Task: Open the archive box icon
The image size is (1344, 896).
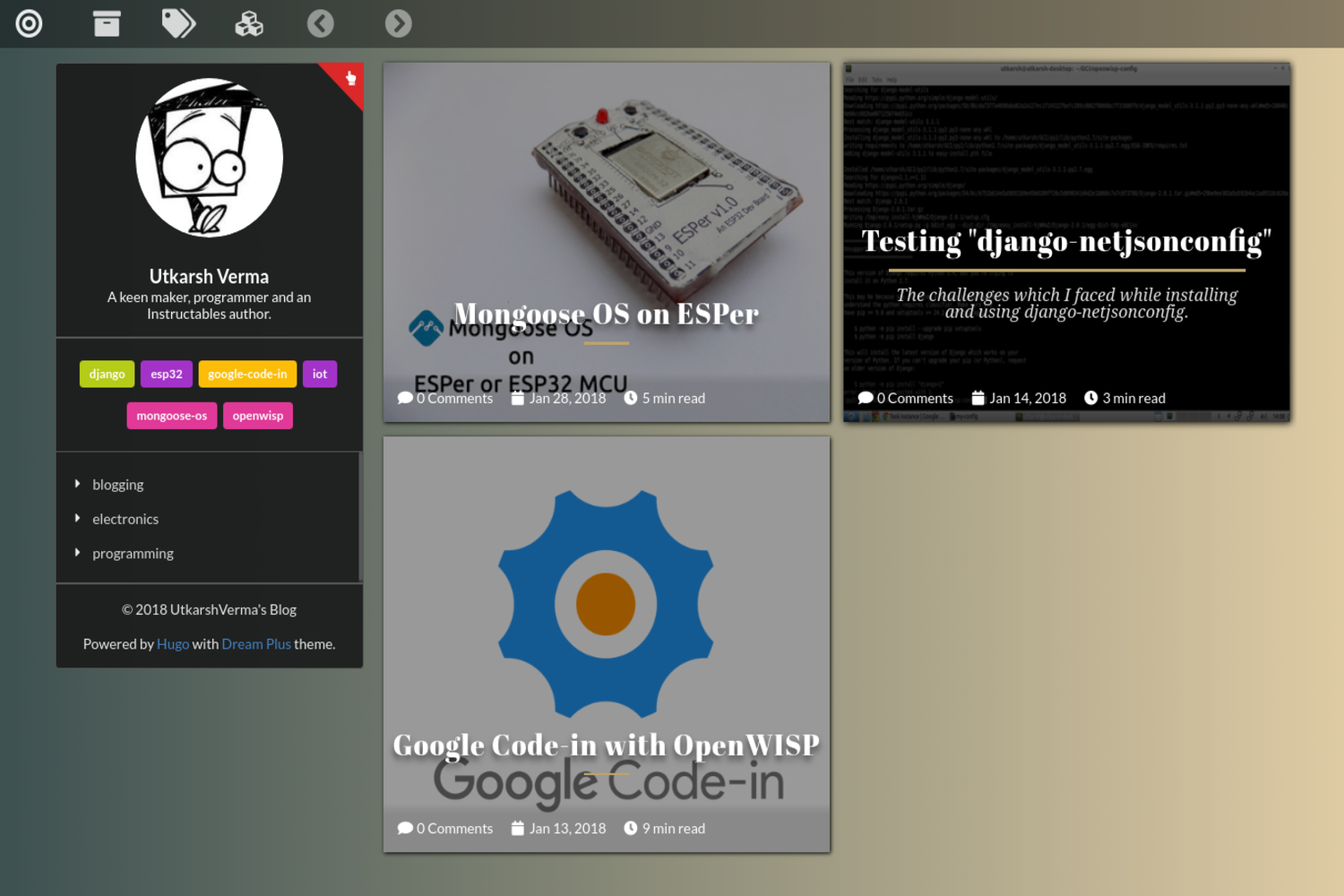Action: point(107,23)
